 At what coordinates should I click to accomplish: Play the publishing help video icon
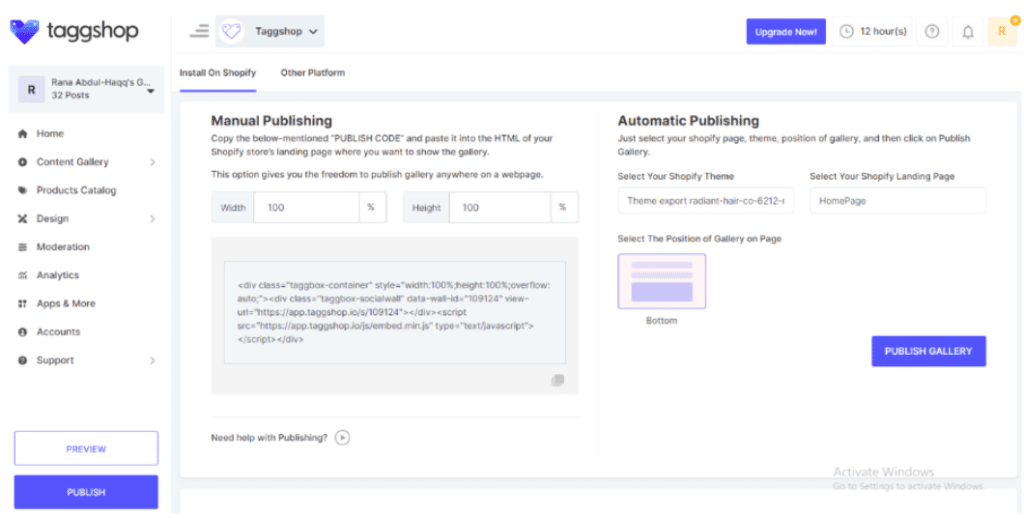(x=343, y=437)
